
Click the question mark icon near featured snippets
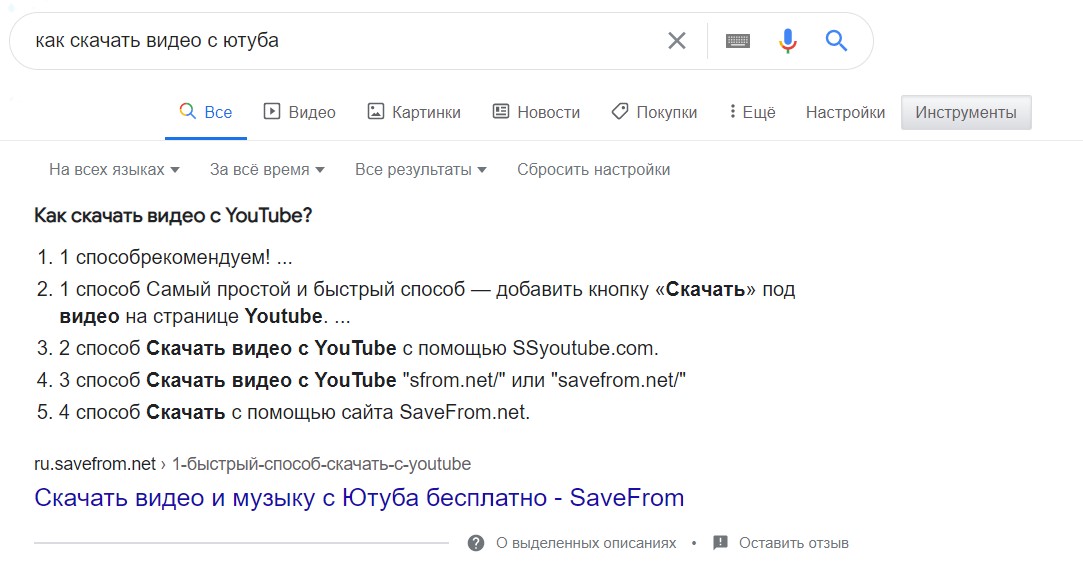coord(476,543)
